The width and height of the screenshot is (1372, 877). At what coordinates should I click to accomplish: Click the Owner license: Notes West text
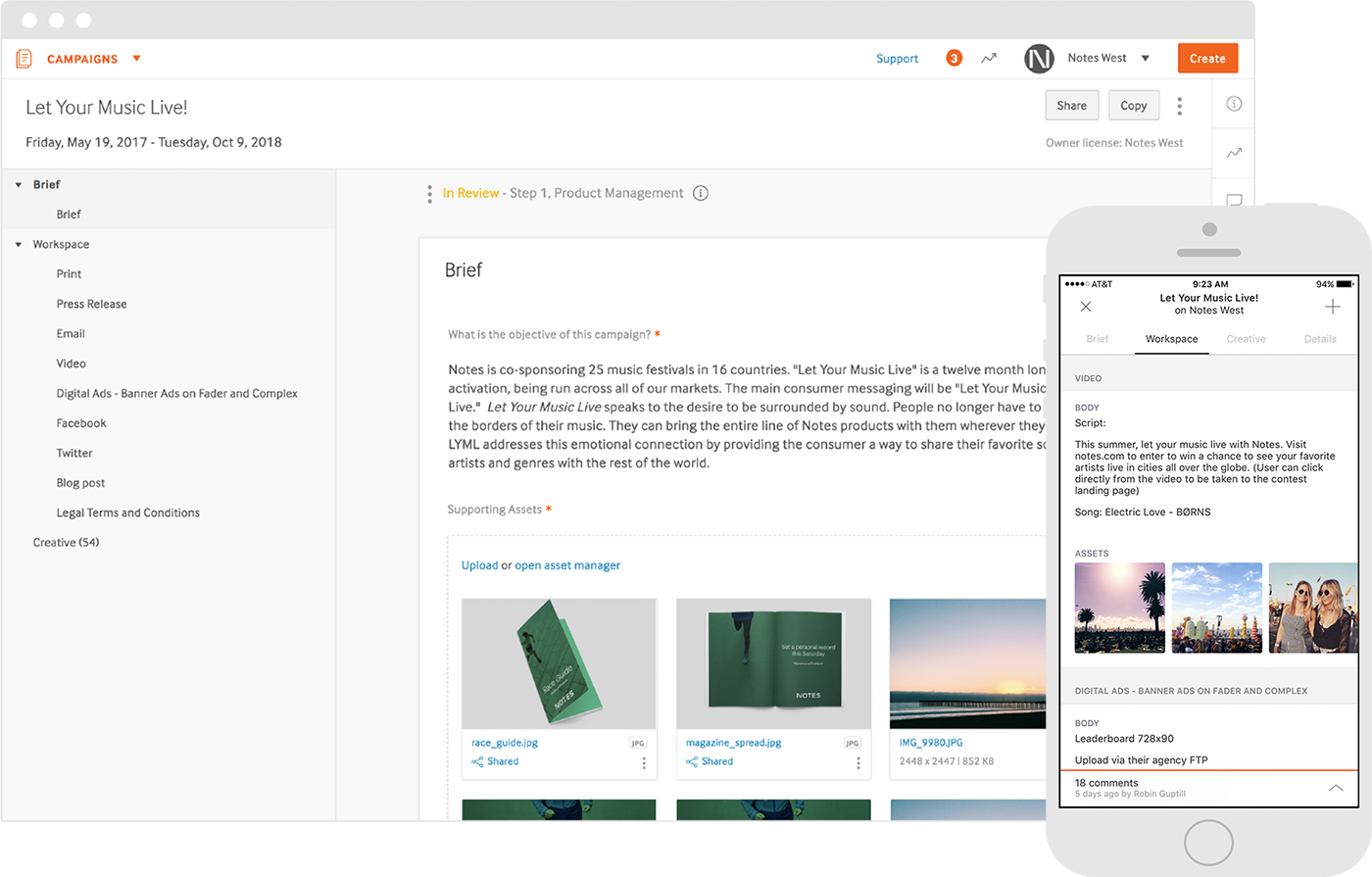point(1114,143)
